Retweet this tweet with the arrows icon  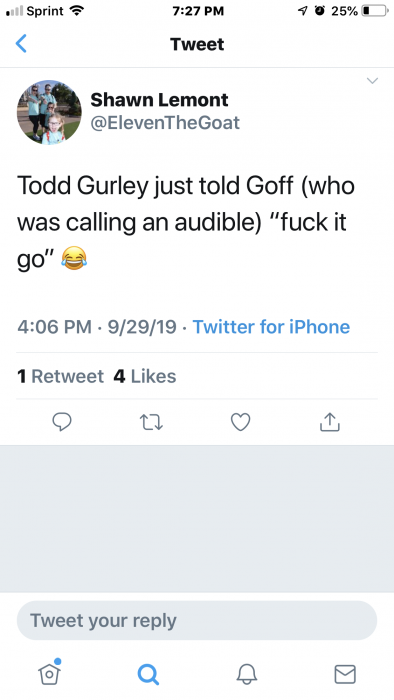click(151, 422)
